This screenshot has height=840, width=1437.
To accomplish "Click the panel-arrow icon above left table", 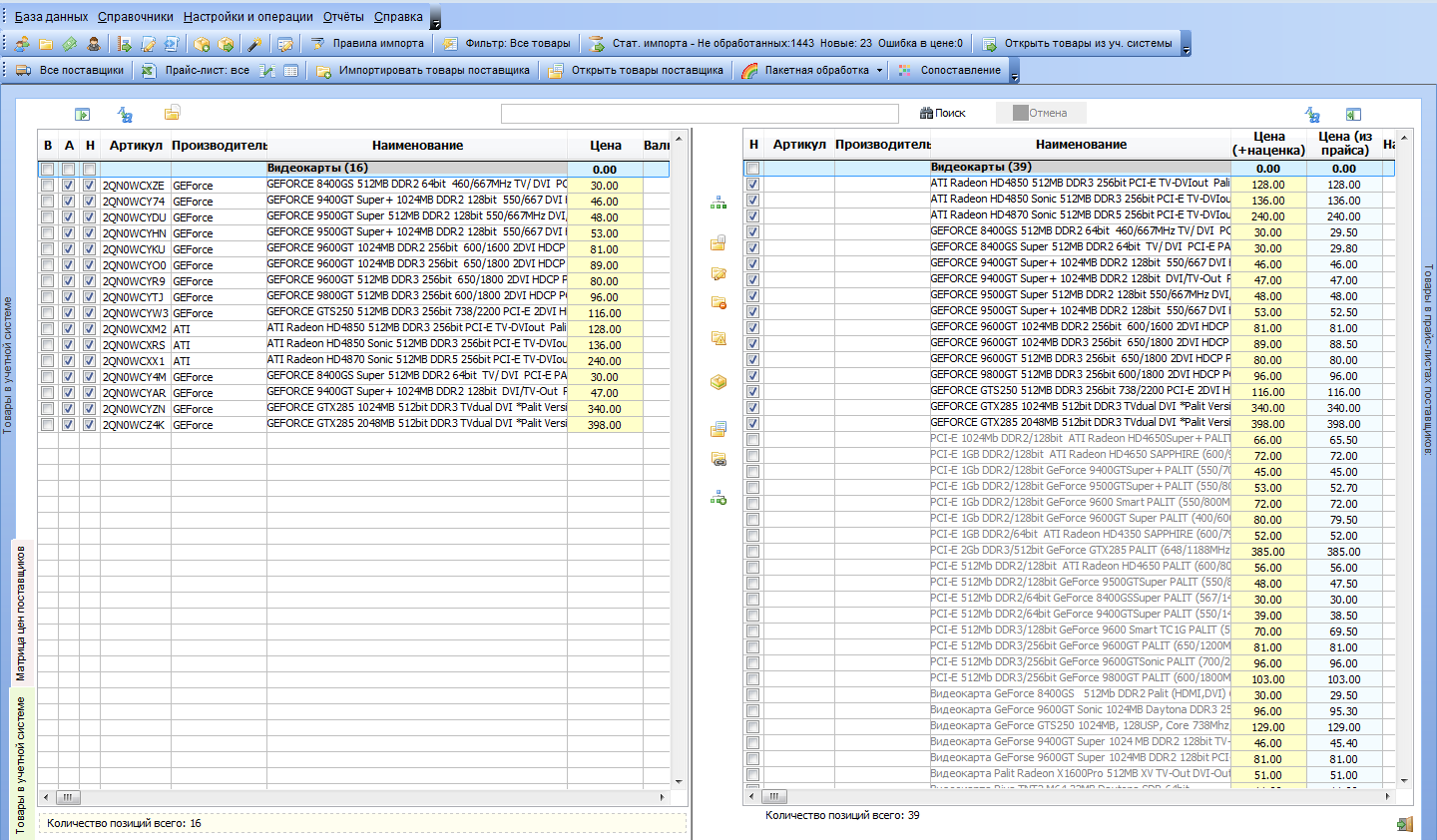I will 83,115.
